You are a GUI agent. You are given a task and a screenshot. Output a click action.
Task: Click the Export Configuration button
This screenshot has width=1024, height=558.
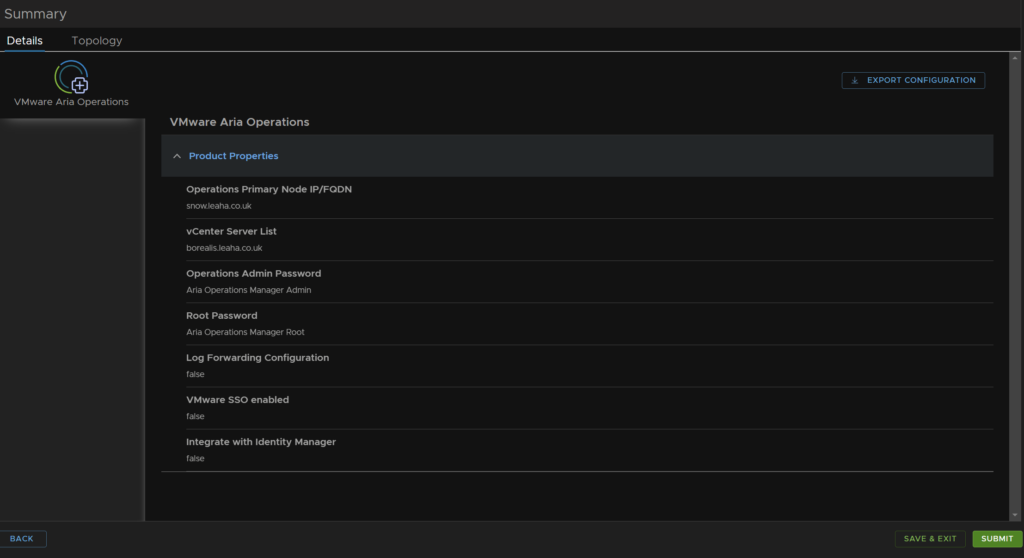point(913,80)
